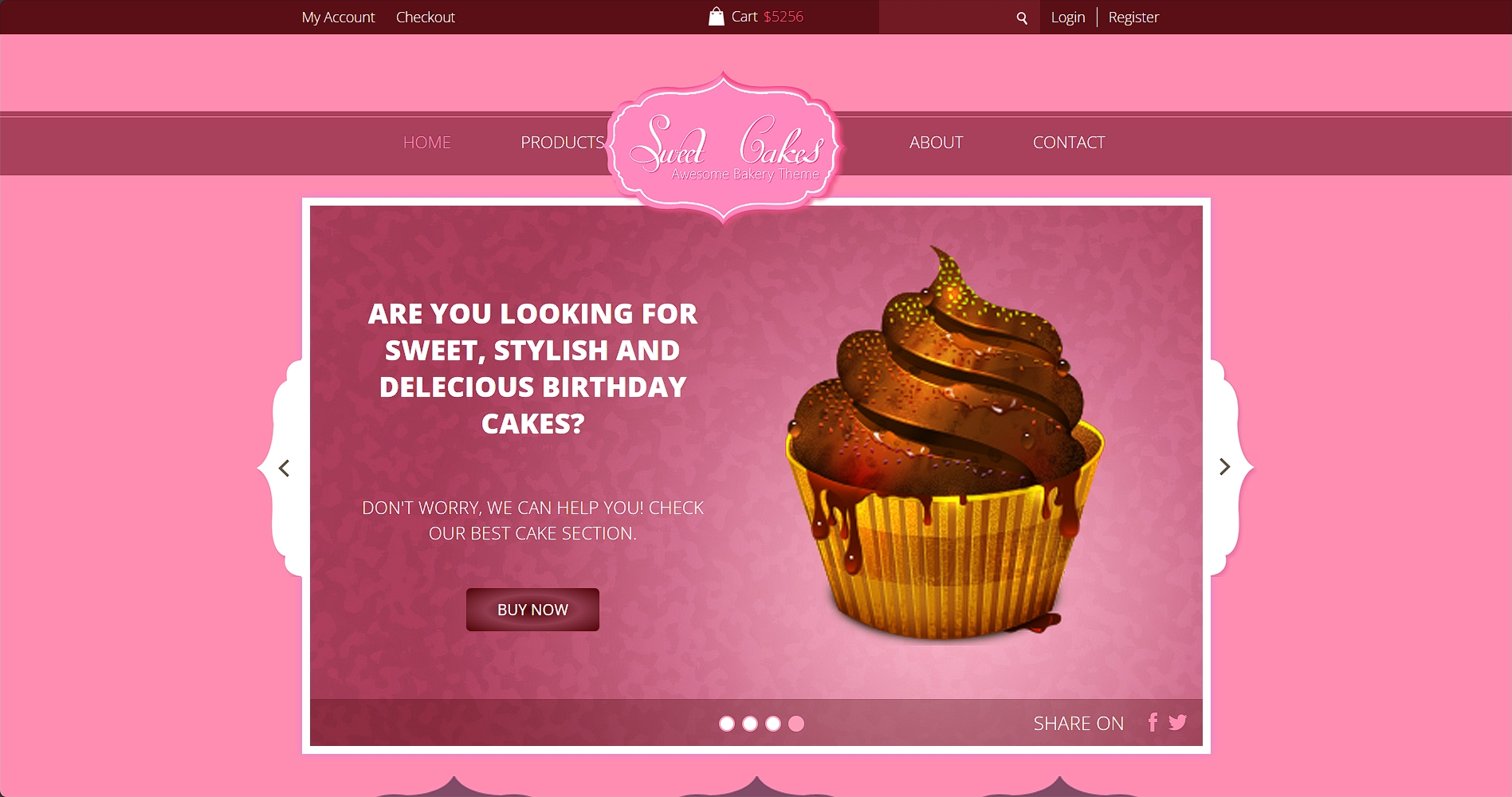Share on Twitter bird icon
Image resolution: width=1512 pixels, height=797 pixels.
click(x=1177, y=722)
